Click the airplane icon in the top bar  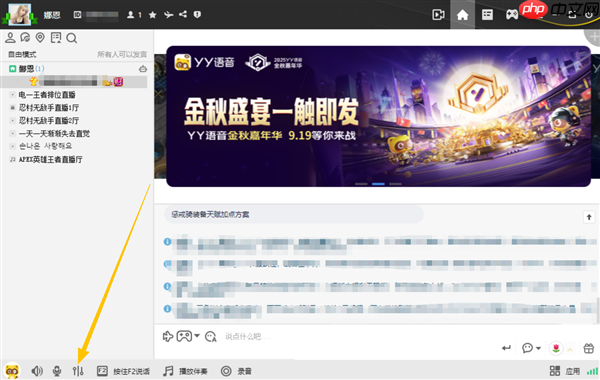(168, 15)
